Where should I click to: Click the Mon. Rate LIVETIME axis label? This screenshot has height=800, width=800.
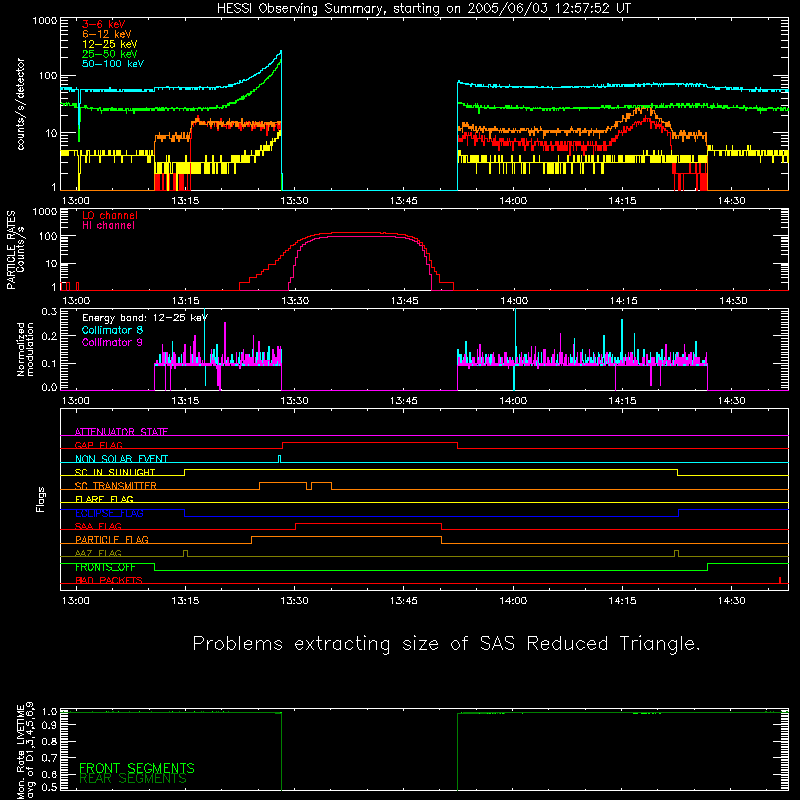(x=25, y=751)
